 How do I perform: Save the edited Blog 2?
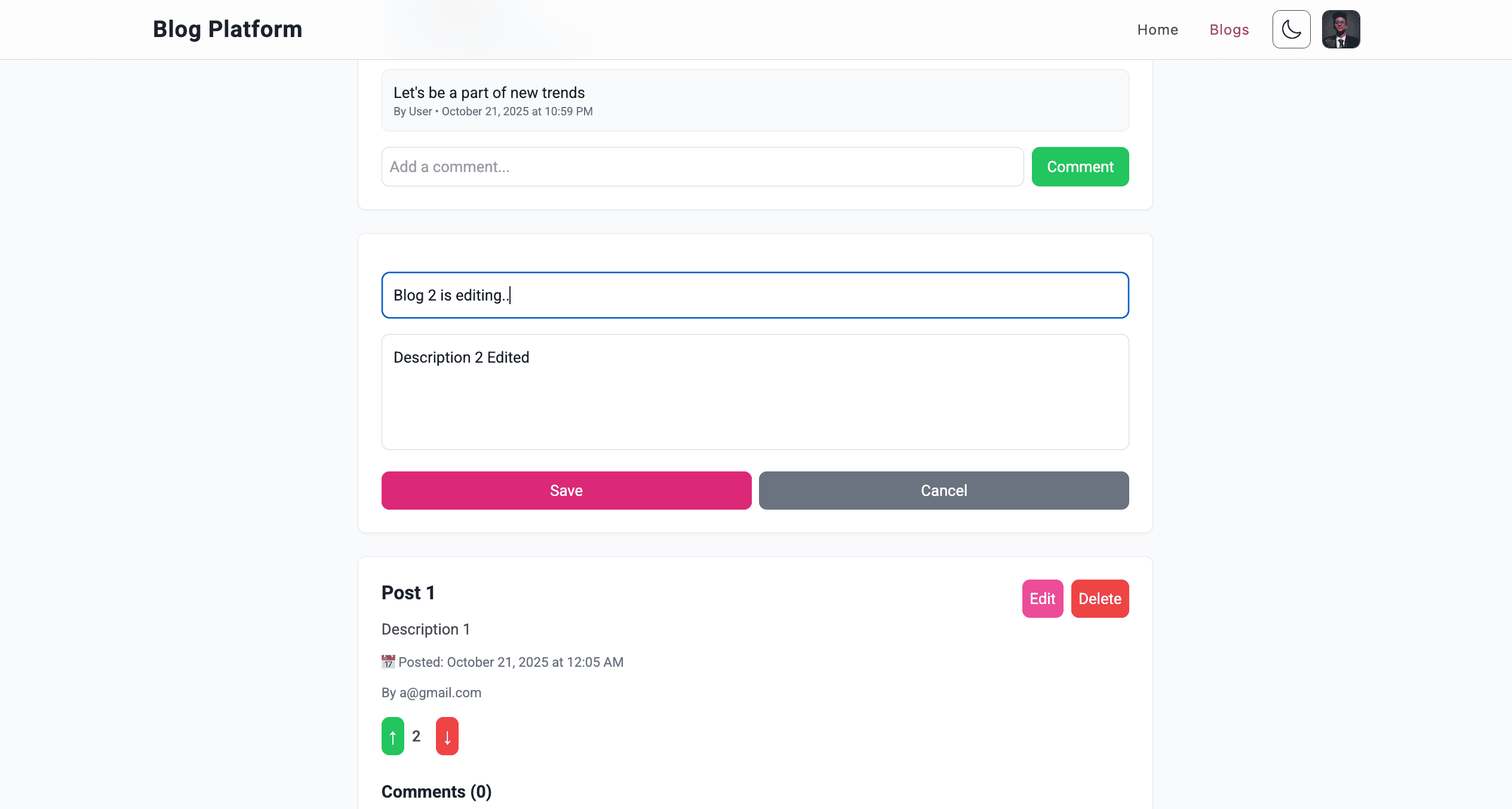(x=566, y=490)
